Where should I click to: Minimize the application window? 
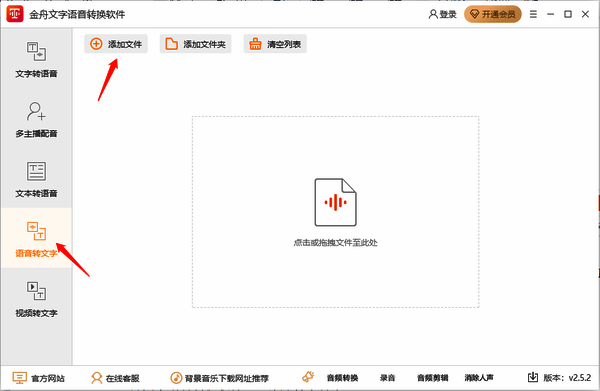coord(551,14)
